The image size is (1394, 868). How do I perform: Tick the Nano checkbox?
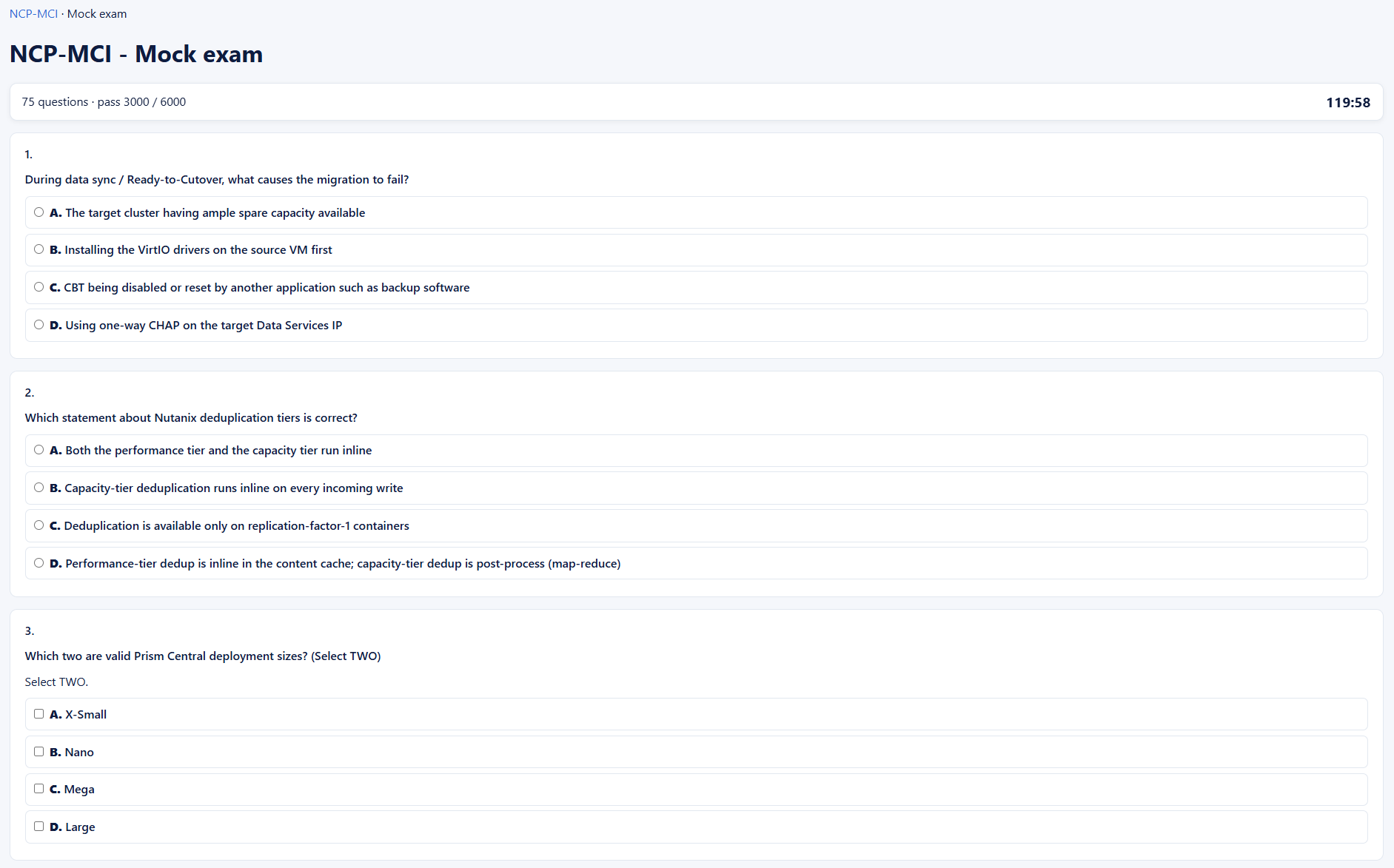click(x=39, y=752)
